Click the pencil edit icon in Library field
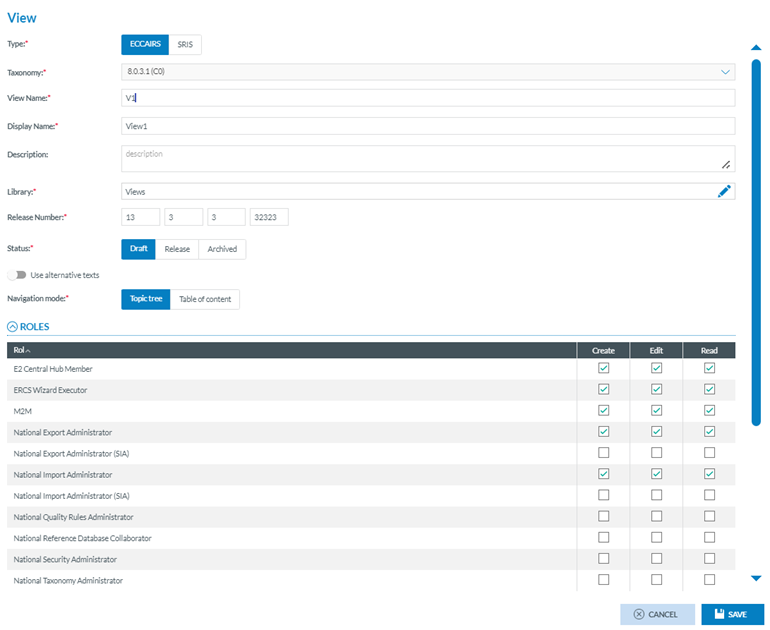This screenshot has height=630, width=770. (x=724, y=191)
